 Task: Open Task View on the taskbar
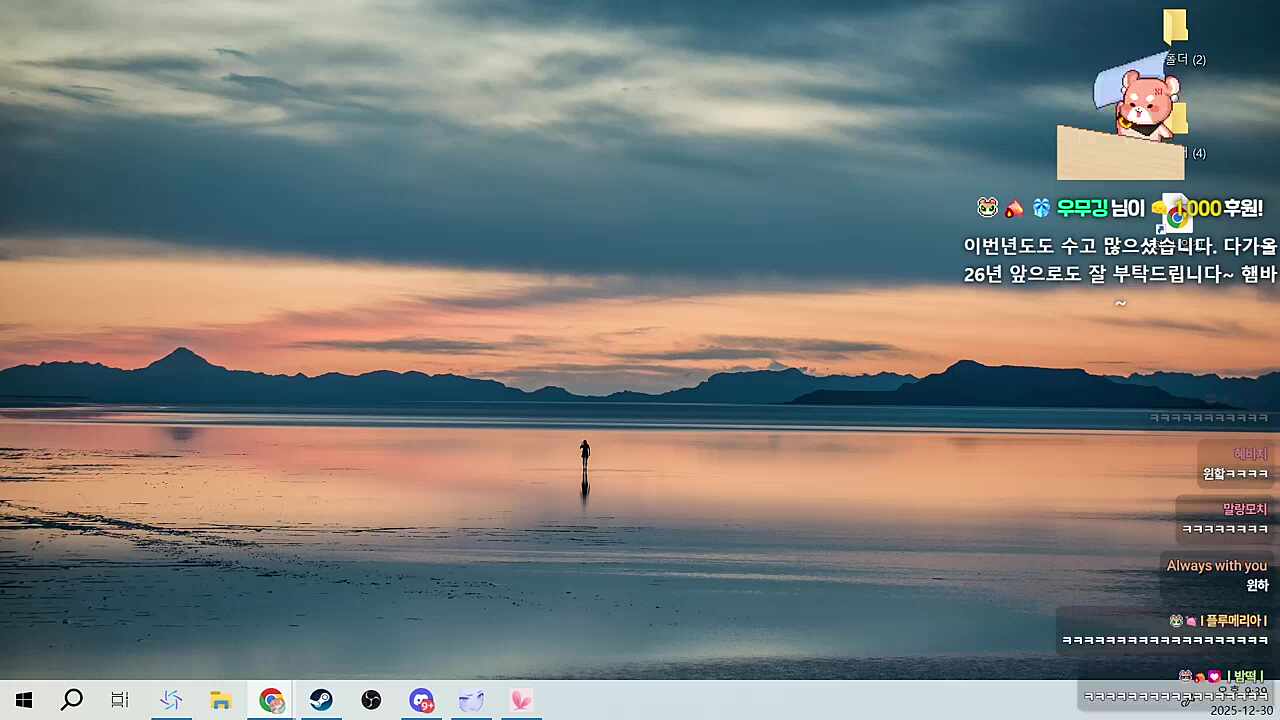(x=120, y=700)
